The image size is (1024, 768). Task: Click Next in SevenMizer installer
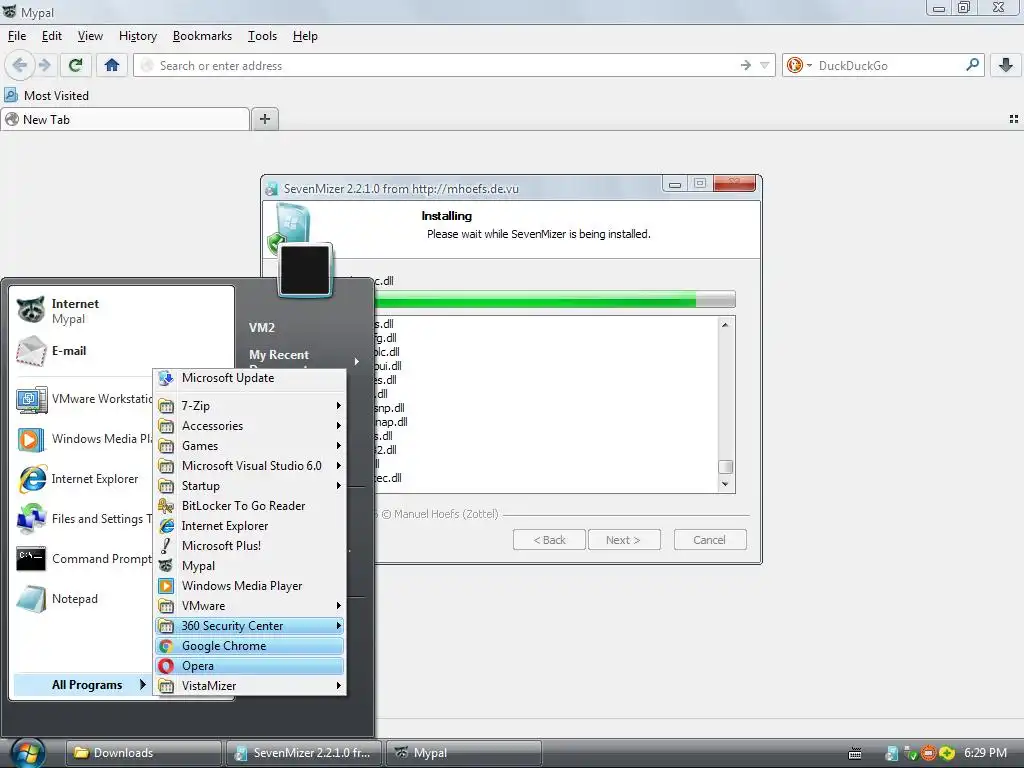pos(624,540)
